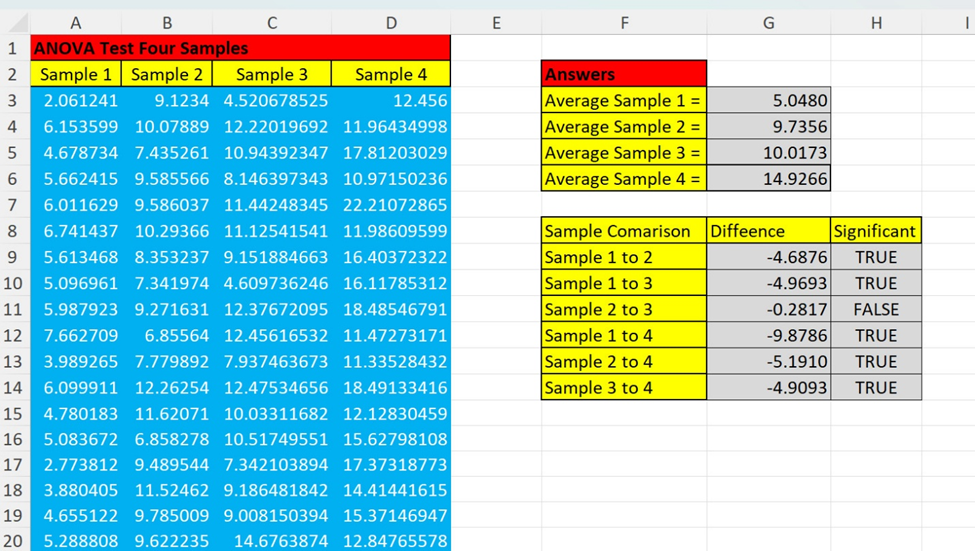The height and width of the screenshot is (551, 975).
Task: Click row 15 header
Action: click(x=14, y=413)
